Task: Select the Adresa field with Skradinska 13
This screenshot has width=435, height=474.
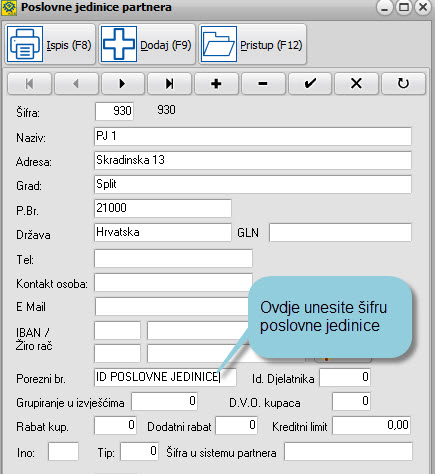Action: [x=253, y=160]
